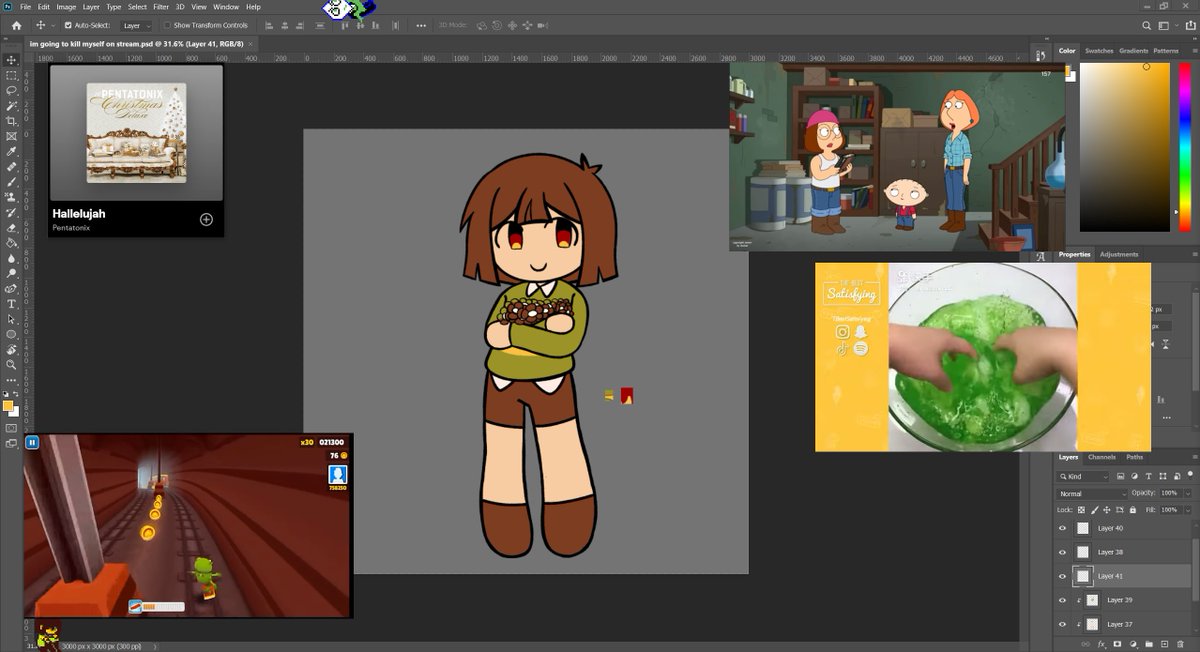The width and height of the screenshot is (1200, 652).
Task: Select the Dodge tool
Action: [11, 273]
